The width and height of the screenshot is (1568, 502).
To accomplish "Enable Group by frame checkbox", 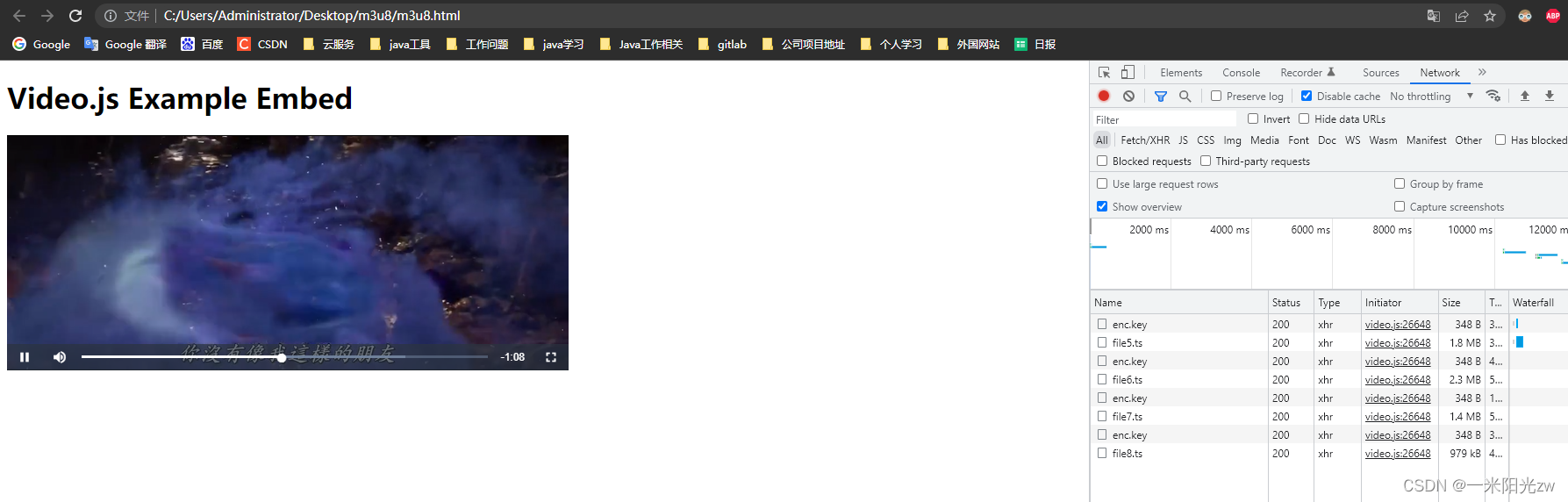I will pyautogui.click(x=1400, y=183).
